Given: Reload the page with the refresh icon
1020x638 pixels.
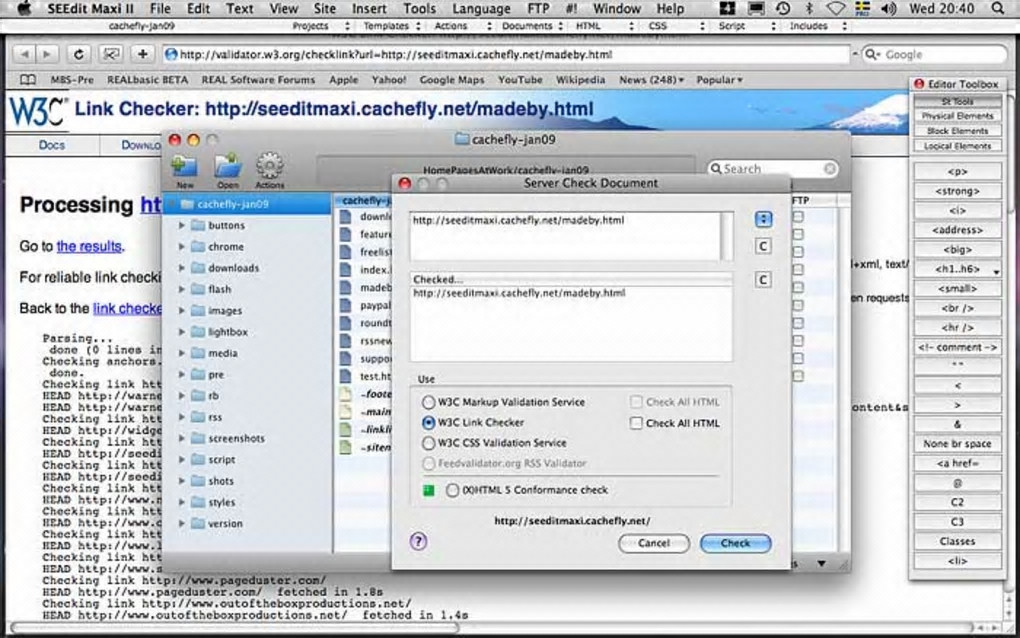Looking at the screenshot, I should coord(79,55).
